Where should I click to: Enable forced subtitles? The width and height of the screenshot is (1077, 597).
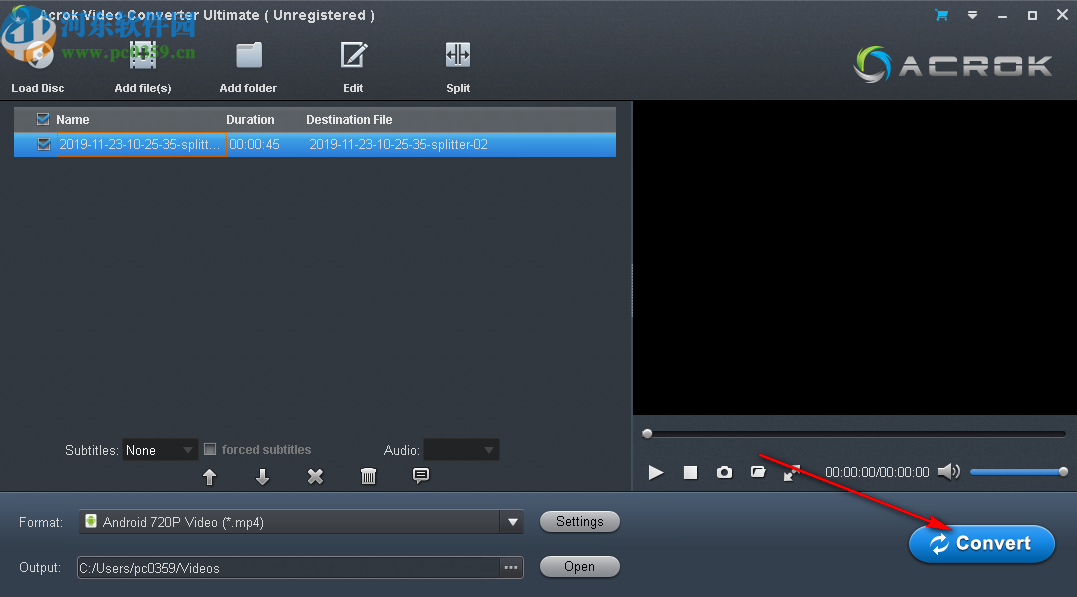click(x=210, y=449)
